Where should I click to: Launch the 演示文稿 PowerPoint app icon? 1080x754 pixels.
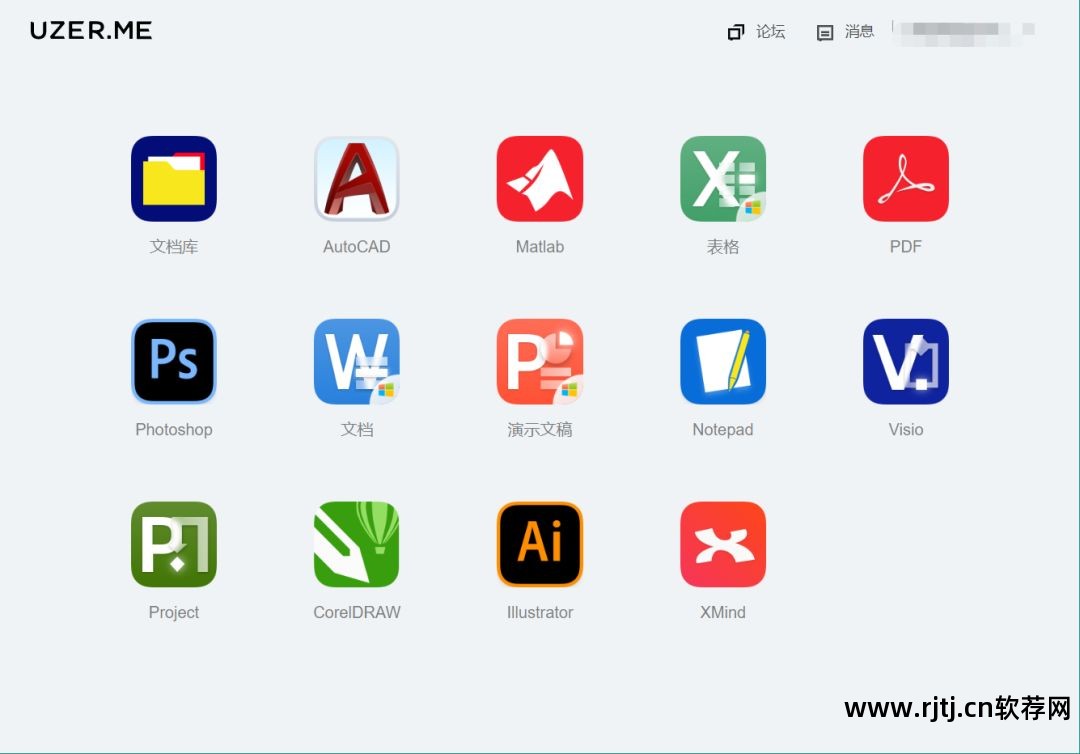click(540, 362)
